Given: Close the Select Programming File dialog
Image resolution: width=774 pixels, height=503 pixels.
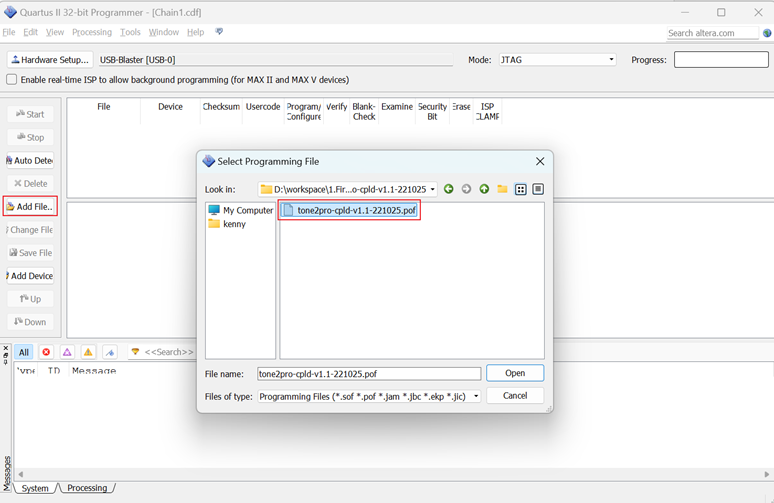Looking at the screenshot, I should [540, 161].
